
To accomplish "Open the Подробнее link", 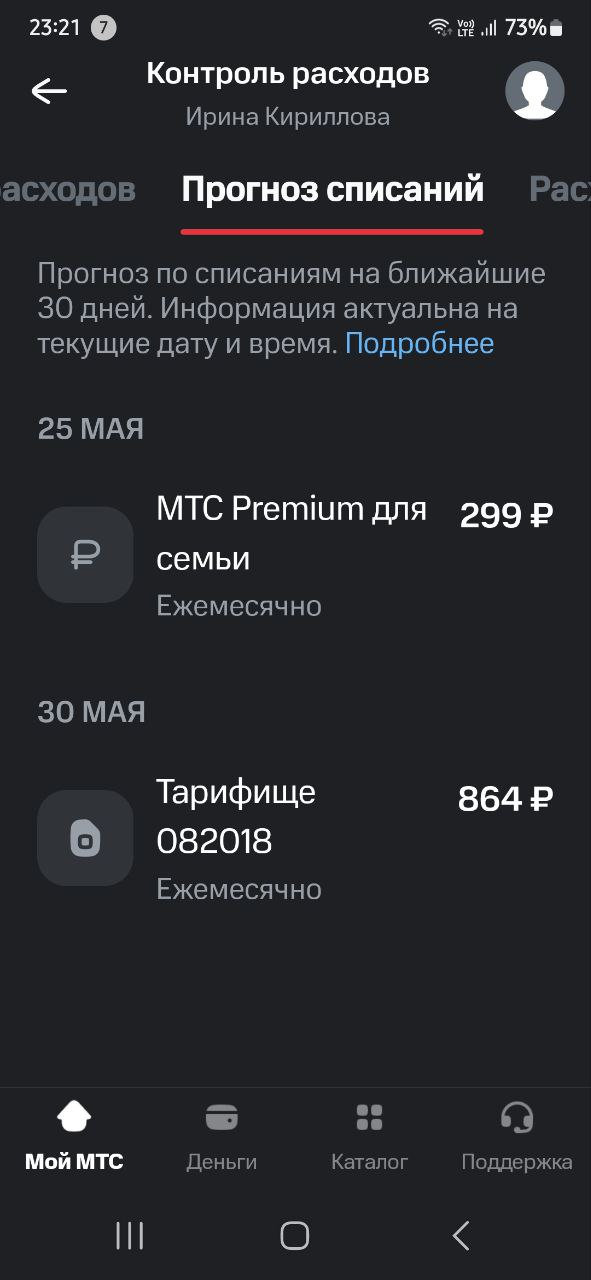I will 420,344.
